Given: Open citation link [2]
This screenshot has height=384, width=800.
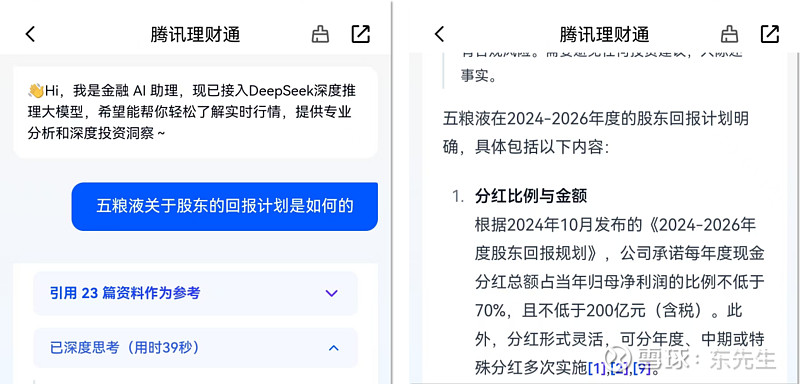Looking at the screenshot, I should [x=619, y=368].
